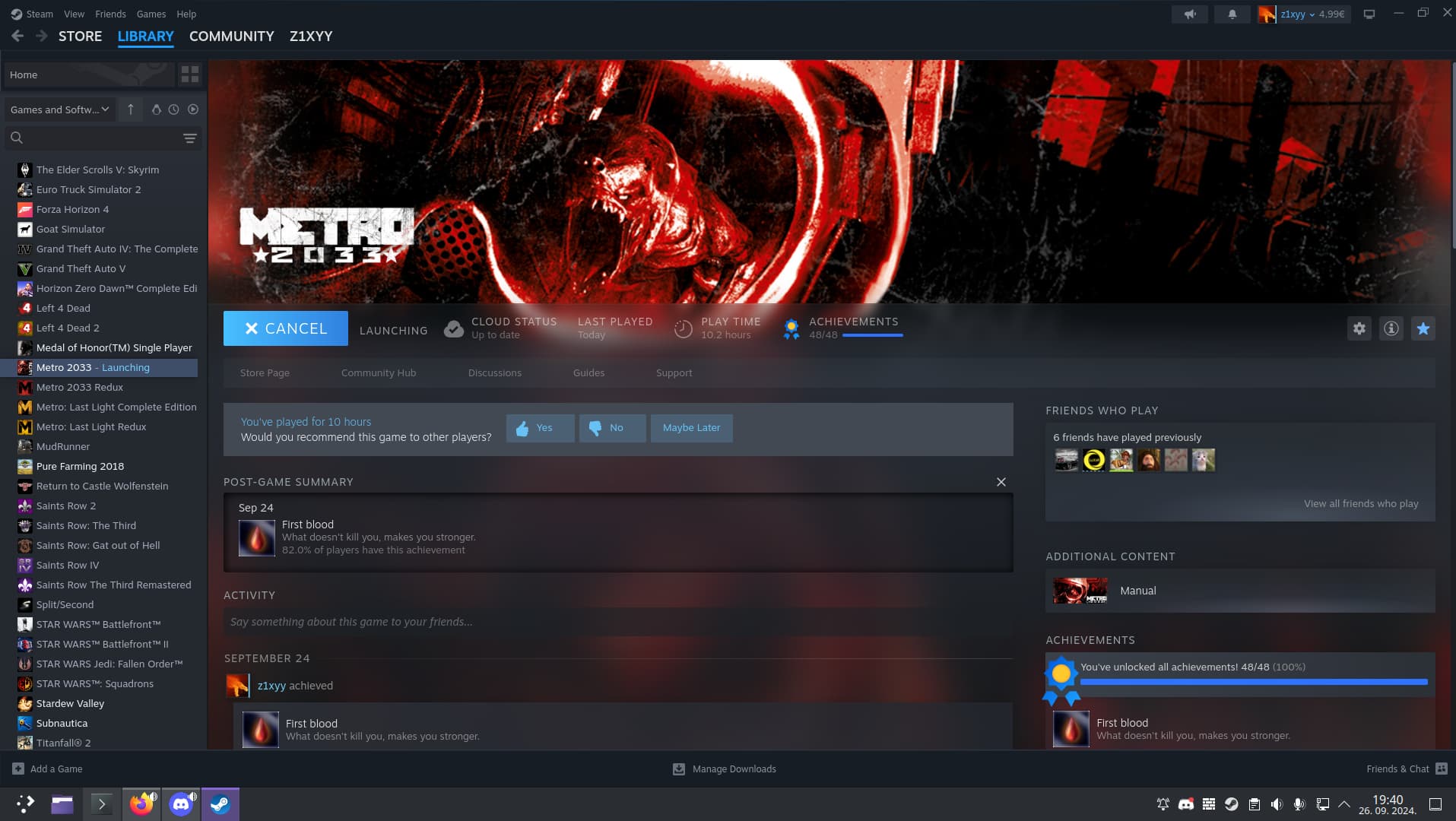Open Manage Downloads
The image size is (1456, 821).
pyautogui.click(x=725, y=769)
